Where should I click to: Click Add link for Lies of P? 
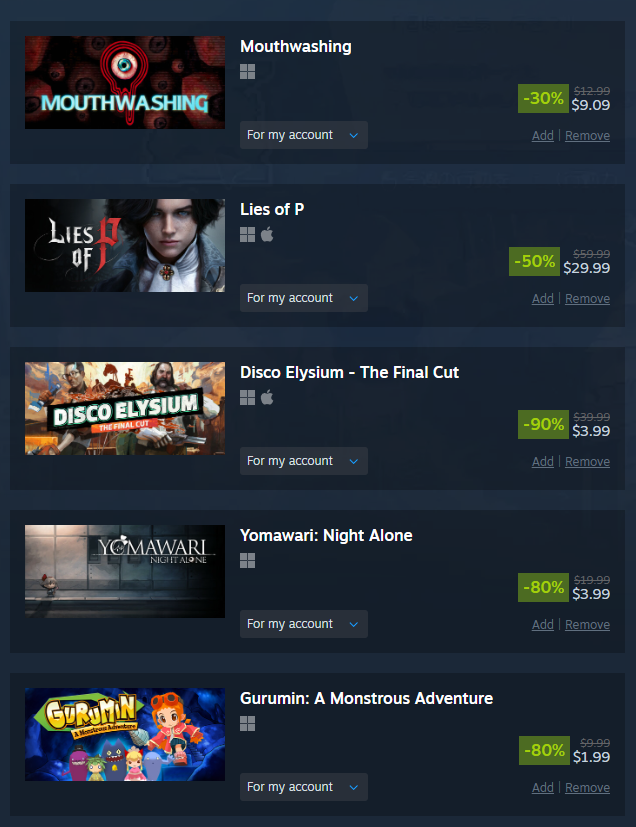click(543, 299)
